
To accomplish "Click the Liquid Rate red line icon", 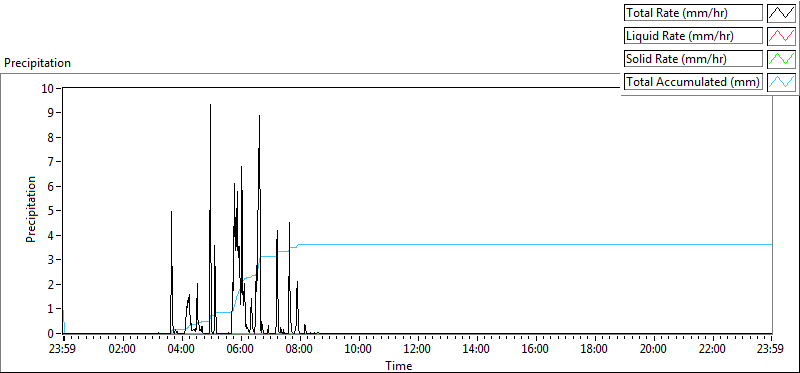I will (x=781, y=36).
